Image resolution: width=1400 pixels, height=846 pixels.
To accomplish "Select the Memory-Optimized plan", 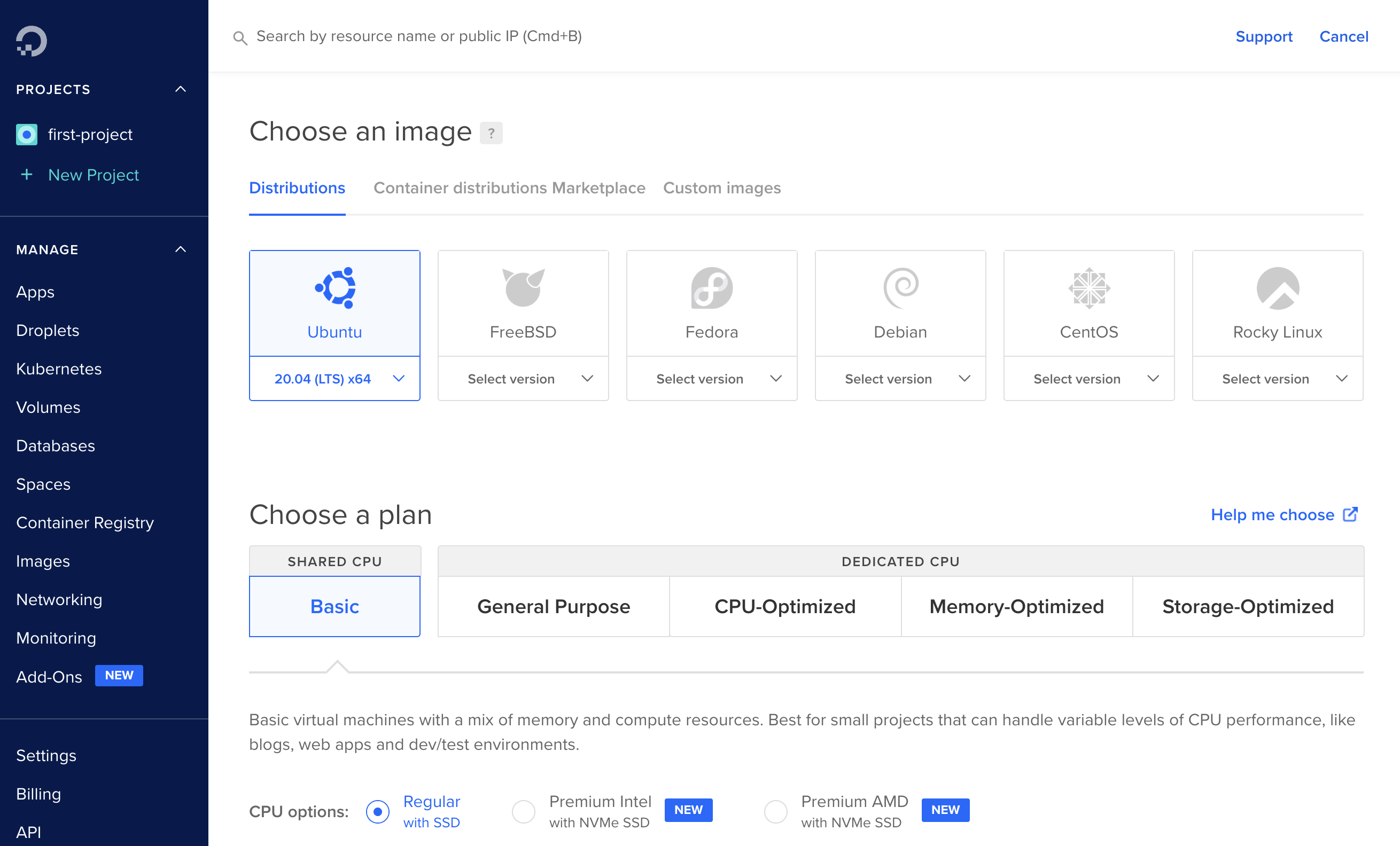I will [x=1017, y=606].
